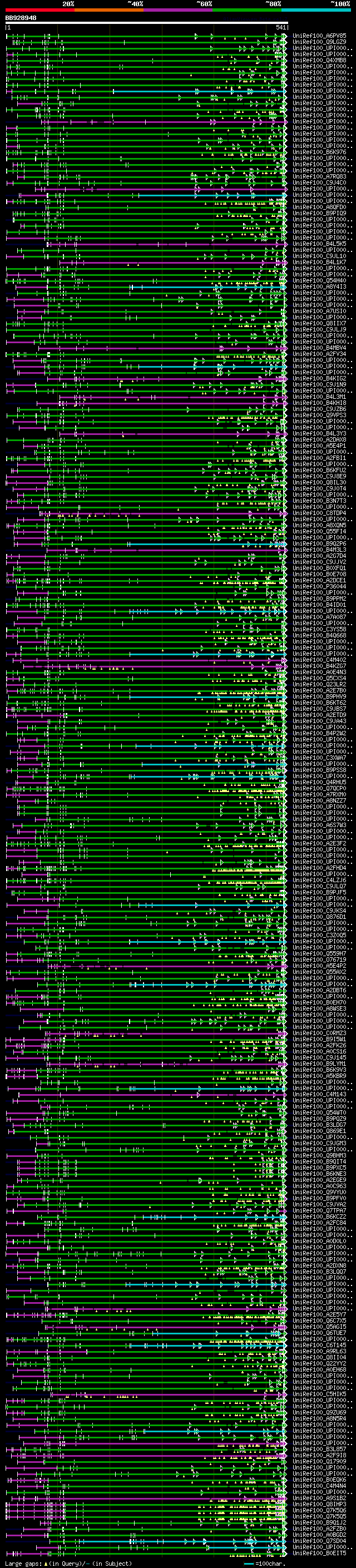Select the UniRef100_A5E4P1 entry
The height and width of the screenshot is (1568, 356).
click(319, 446)
